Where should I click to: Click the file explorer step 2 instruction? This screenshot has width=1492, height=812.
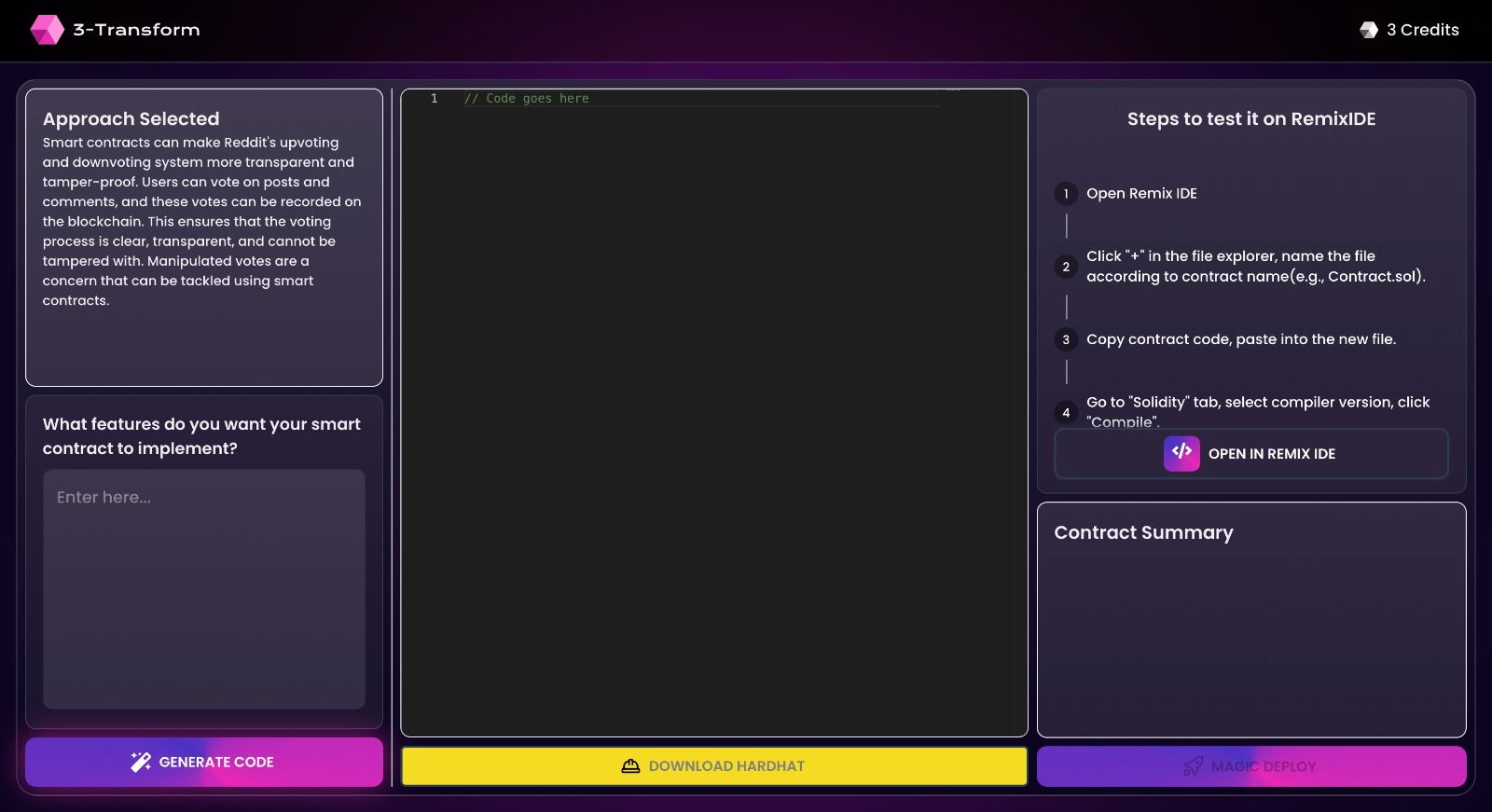[1256, 267]
